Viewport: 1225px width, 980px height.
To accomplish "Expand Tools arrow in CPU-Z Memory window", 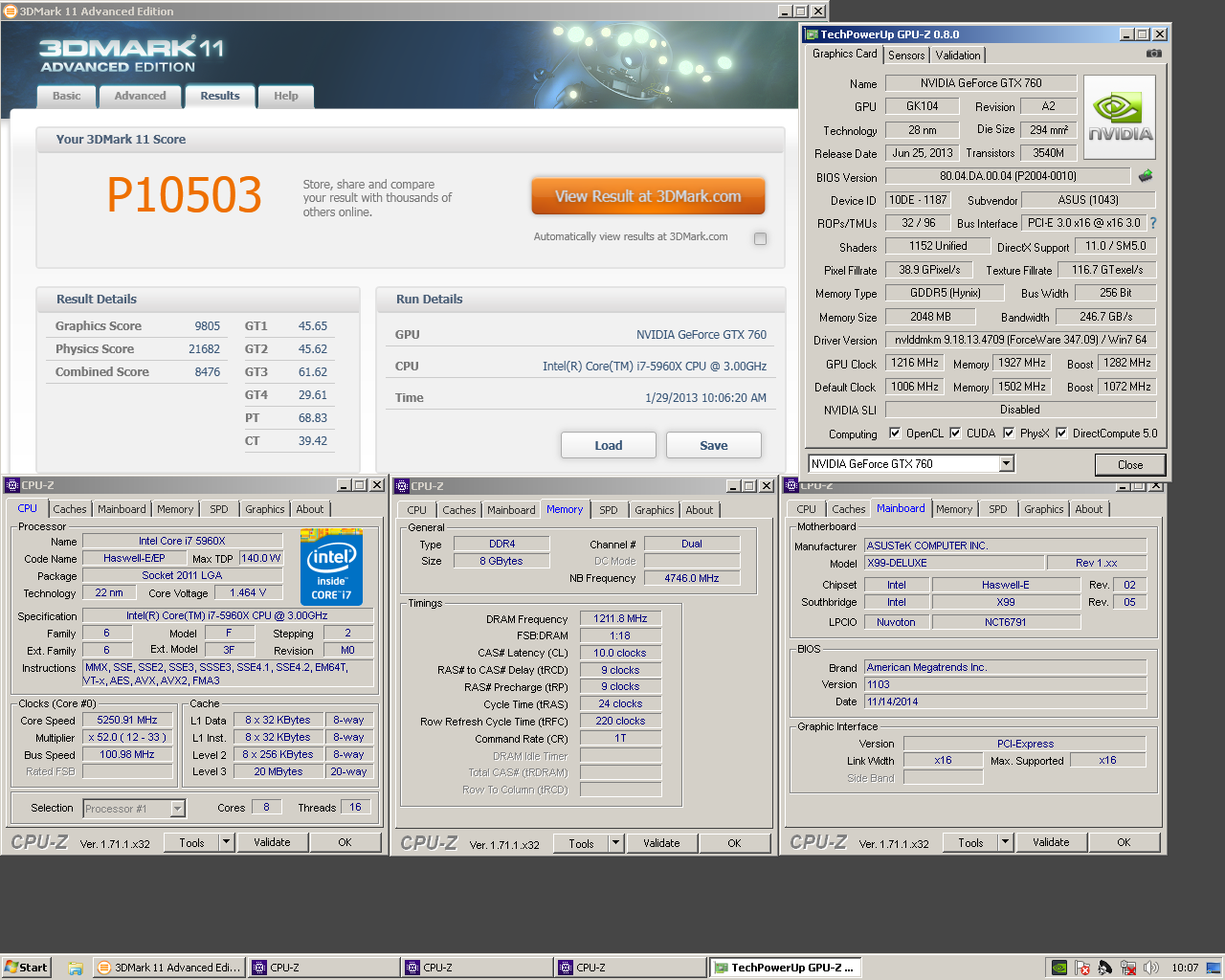I will click(x=616, y=843).
